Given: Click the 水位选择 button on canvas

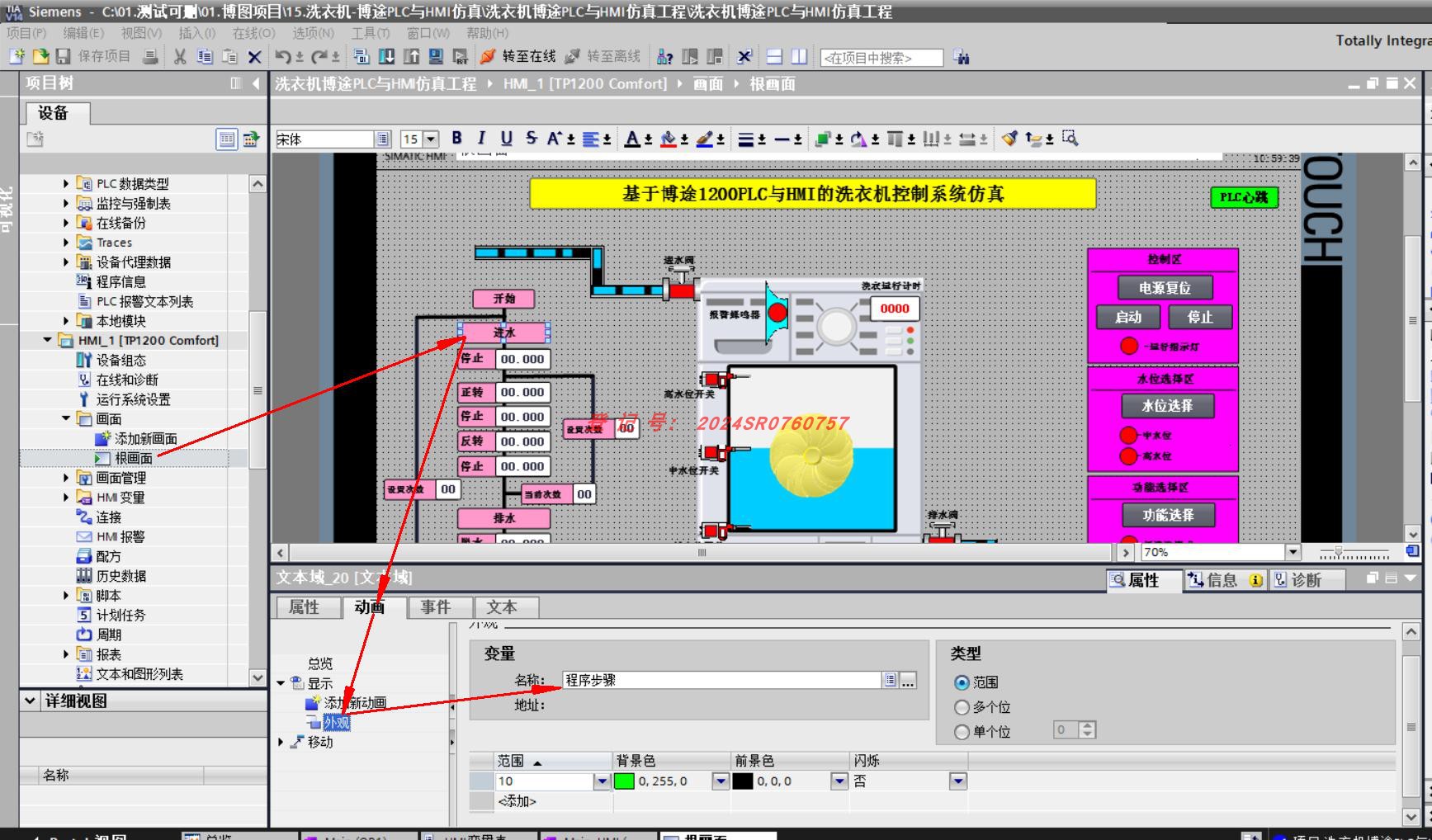Looking at the screenshot, I should pos(1167,406).
